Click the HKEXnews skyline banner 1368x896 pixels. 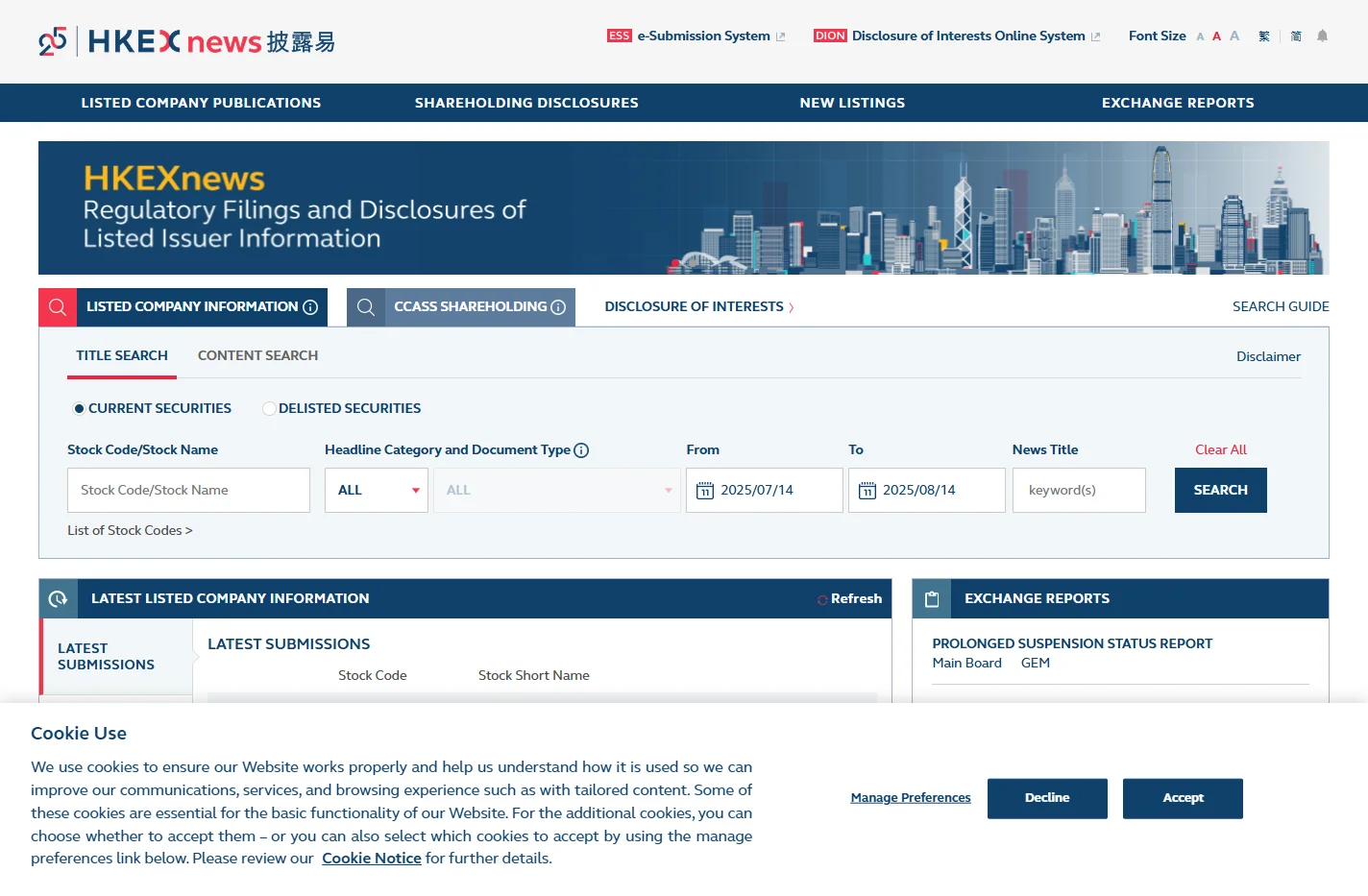(684, 208)
